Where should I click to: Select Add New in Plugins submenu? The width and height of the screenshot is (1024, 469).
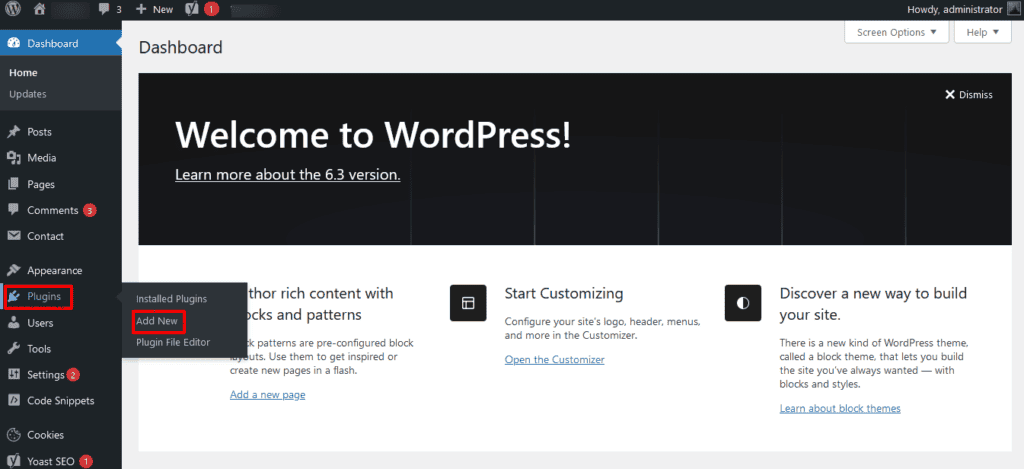(157, 321)
